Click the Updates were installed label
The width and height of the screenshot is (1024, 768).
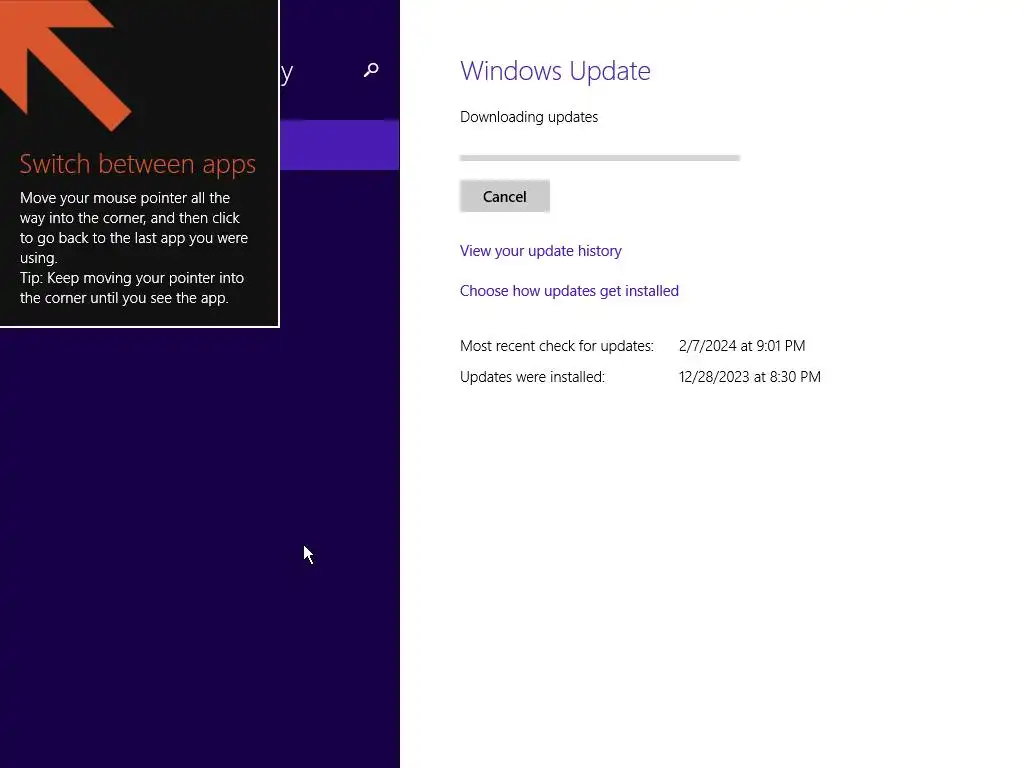click(532, 377)
